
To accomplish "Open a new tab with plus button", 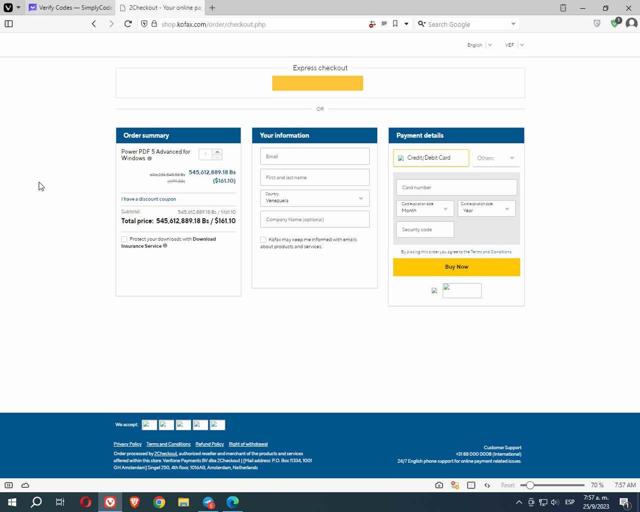I will pos(212,7).
